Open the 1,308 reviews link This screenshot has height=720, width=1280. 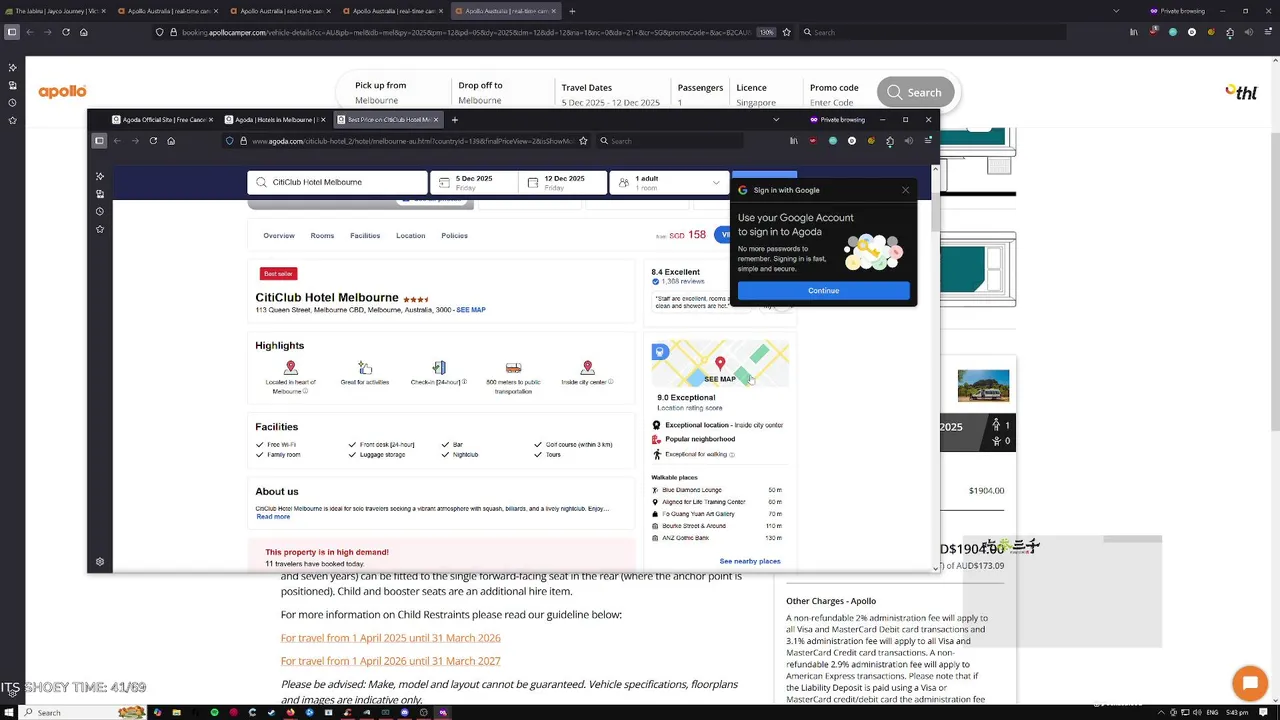coord(684,282)
